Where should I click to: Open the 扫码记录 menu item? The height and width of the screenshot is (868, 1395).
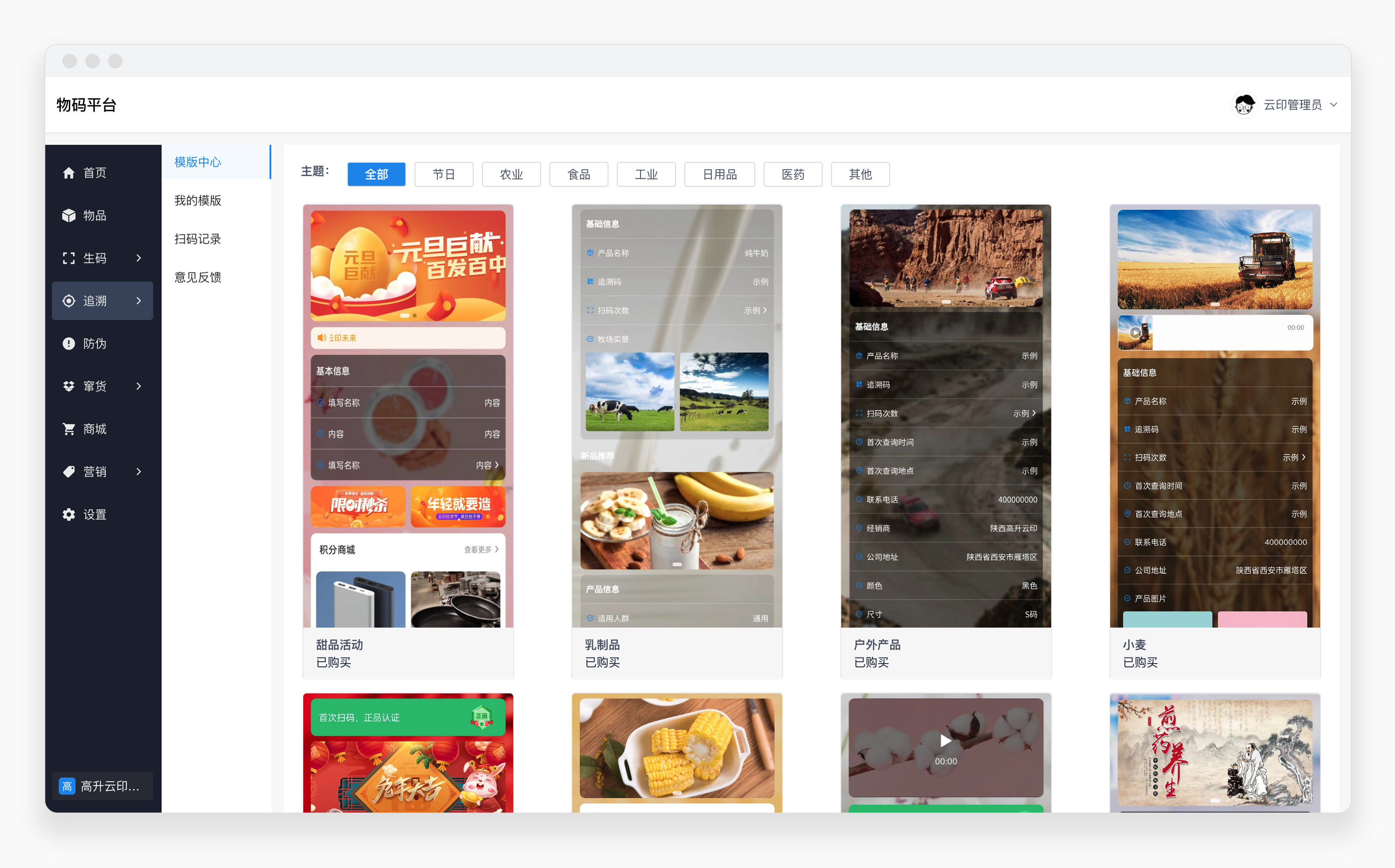pos(216,239)
